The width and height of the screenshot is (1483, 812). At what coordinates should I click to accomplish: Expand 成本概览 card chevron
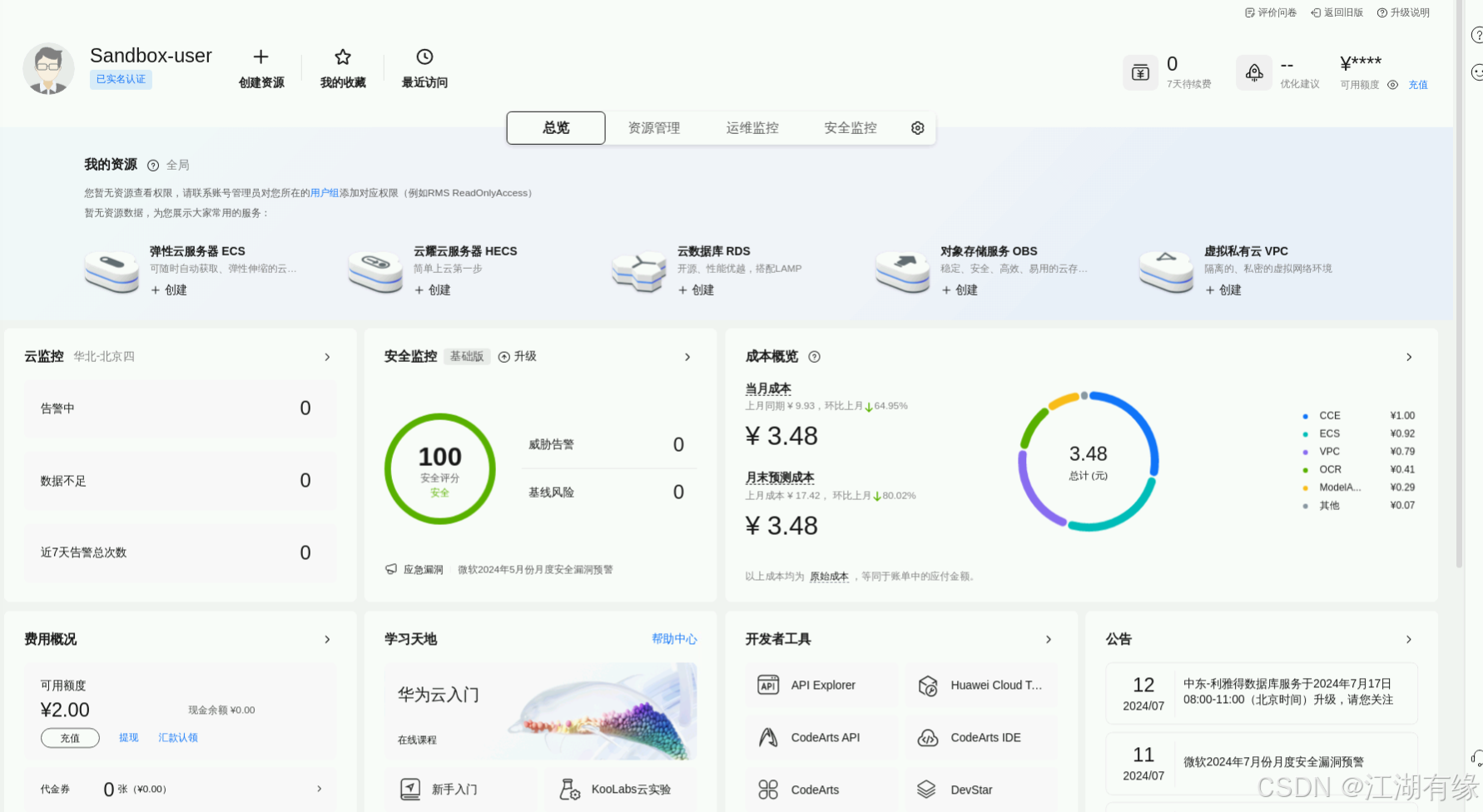1409,357
